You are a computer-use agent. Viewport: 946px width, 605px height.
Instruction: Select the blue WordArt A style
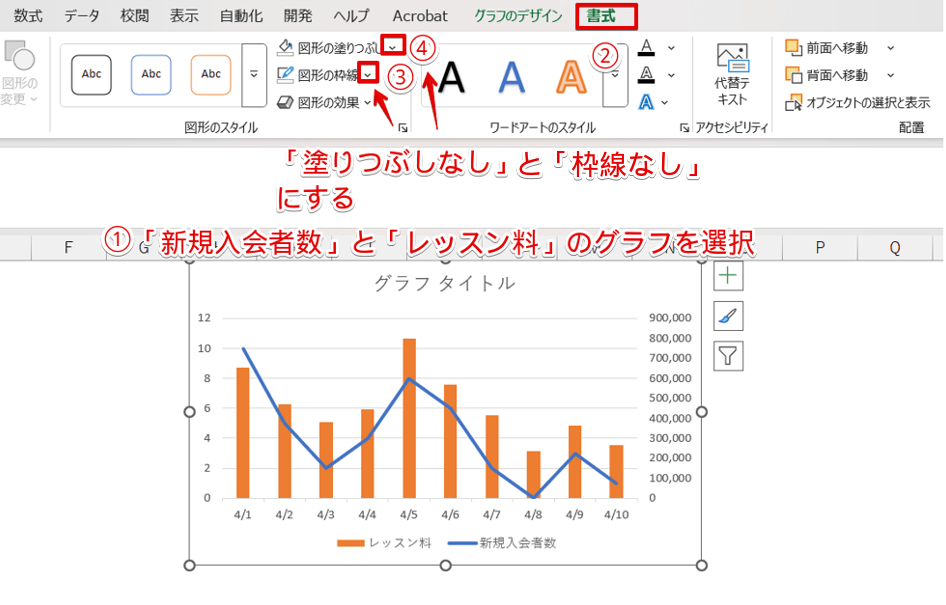pos(512,76)
